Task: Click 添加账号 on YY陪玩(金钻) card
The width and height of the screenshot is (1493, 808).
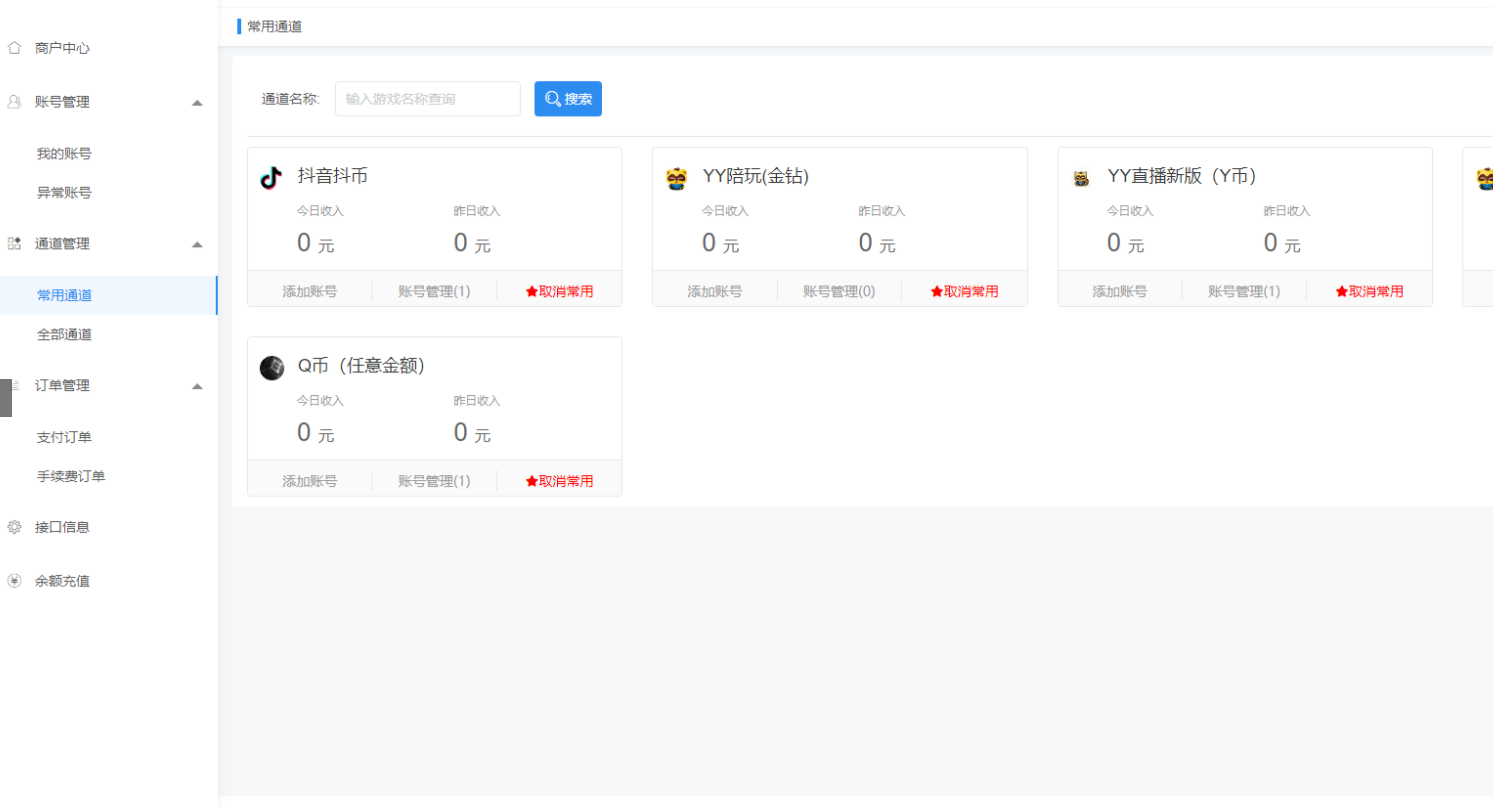Action: 715,292
